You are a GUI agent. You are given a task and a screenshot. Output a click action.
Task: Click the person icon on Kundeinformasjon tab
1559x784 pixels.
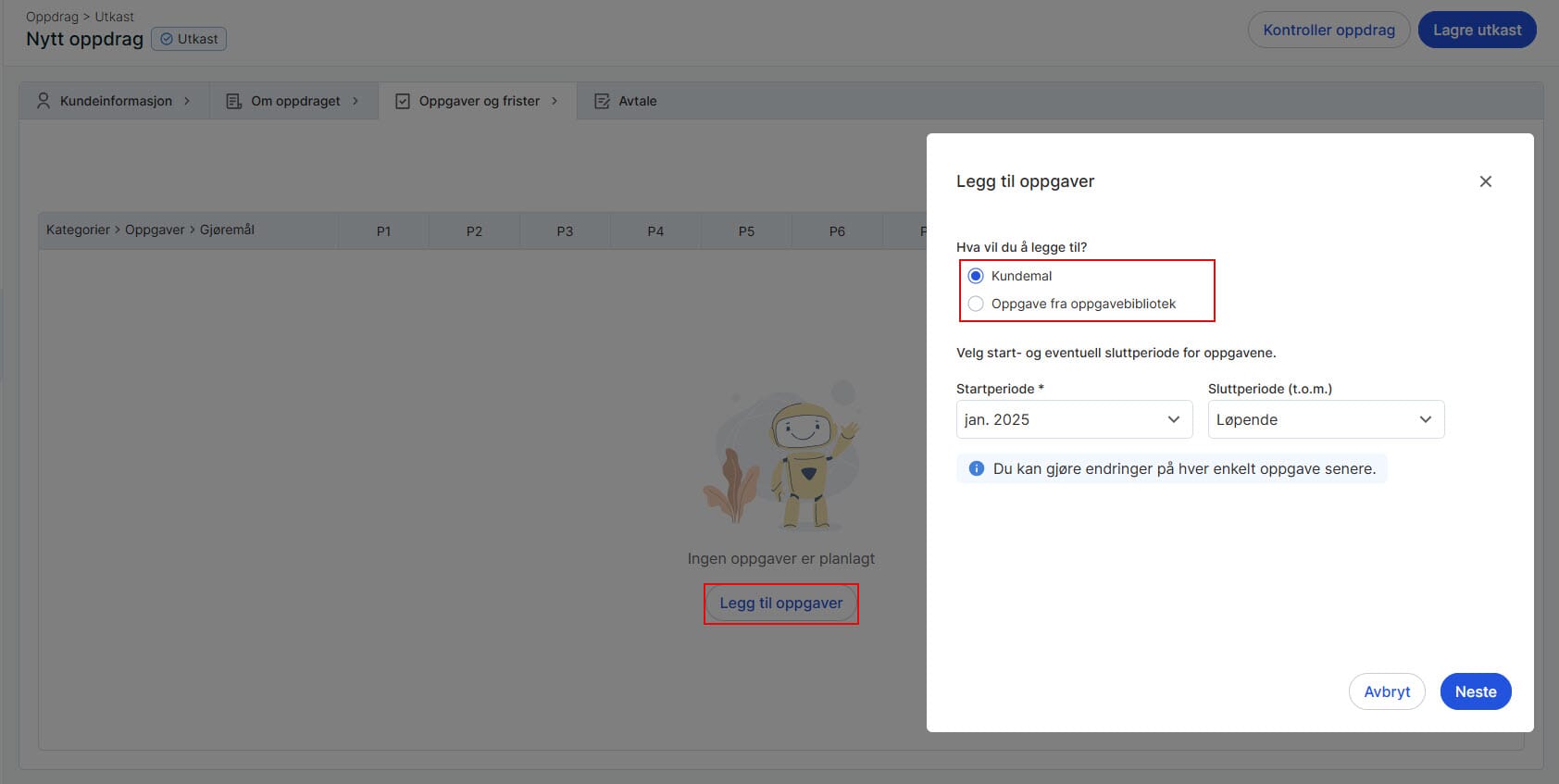click(44, 101)
